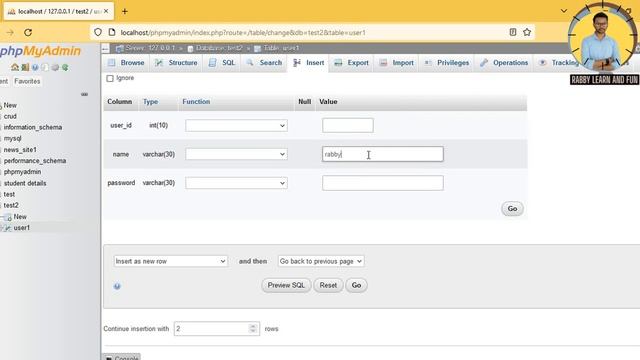The width and height of the screenshot is (640, 360).
Task: Select the information_schema database
Action: pyautogui.click(x=33, y=127)
